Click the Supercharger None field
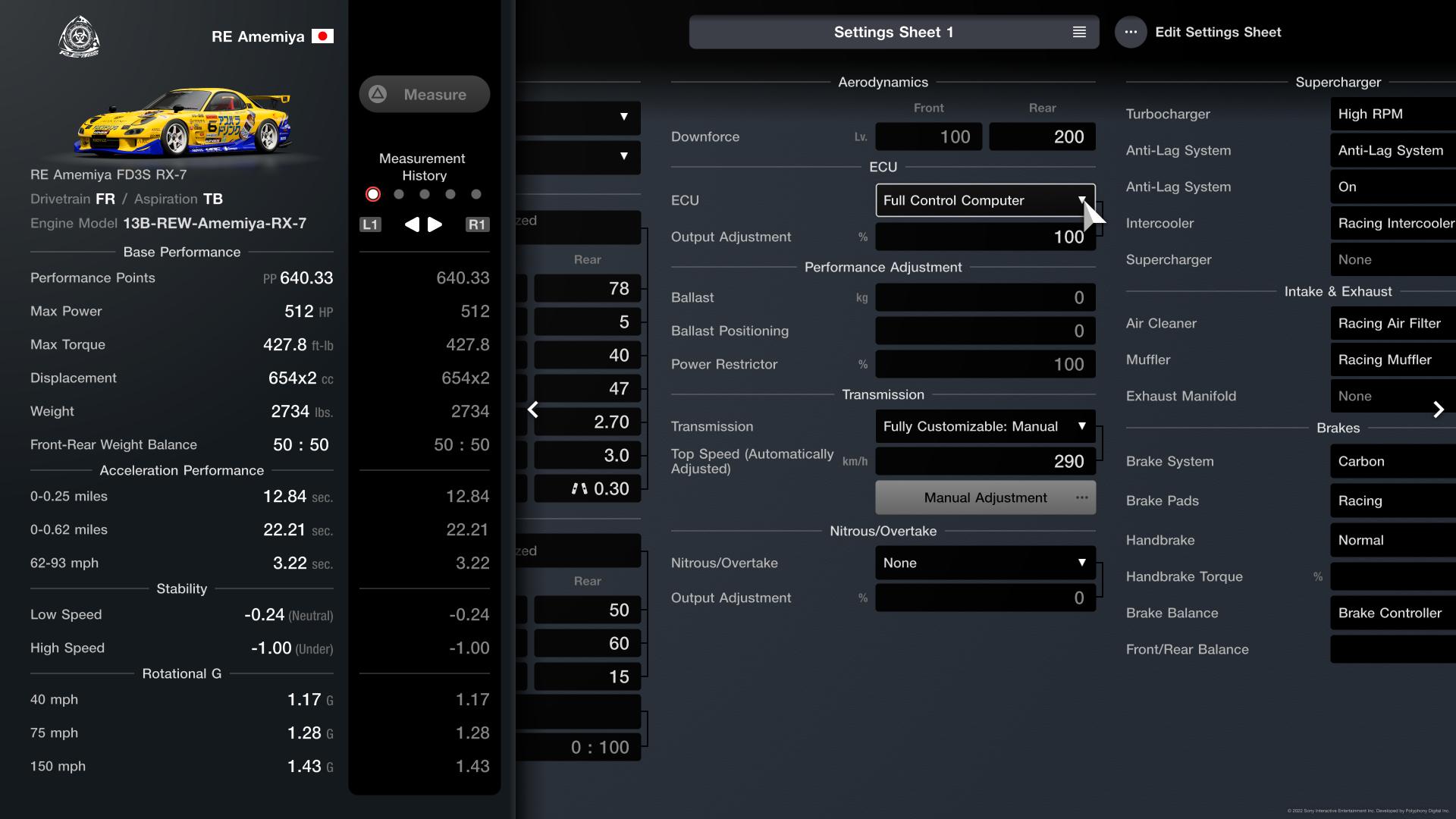The image size is (1456, 819). tap(1393, 259)
